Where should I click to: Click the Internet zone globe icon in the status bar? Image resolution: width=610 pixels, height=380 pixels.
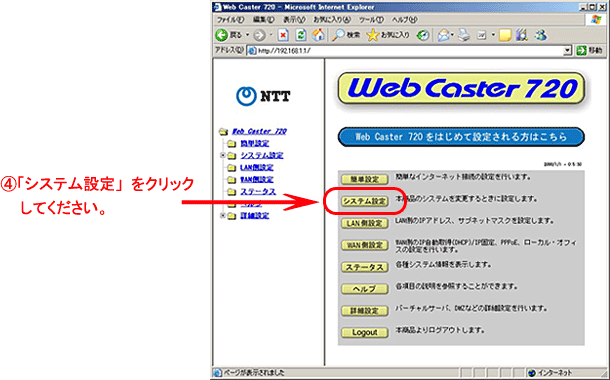532,373
